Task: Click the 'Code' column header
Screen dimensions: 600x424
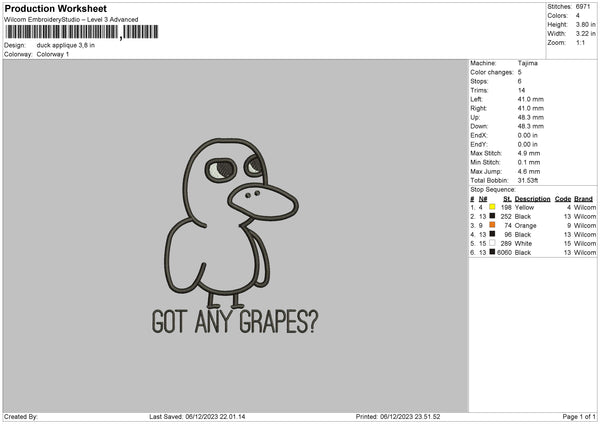Action: coord(563,199)
